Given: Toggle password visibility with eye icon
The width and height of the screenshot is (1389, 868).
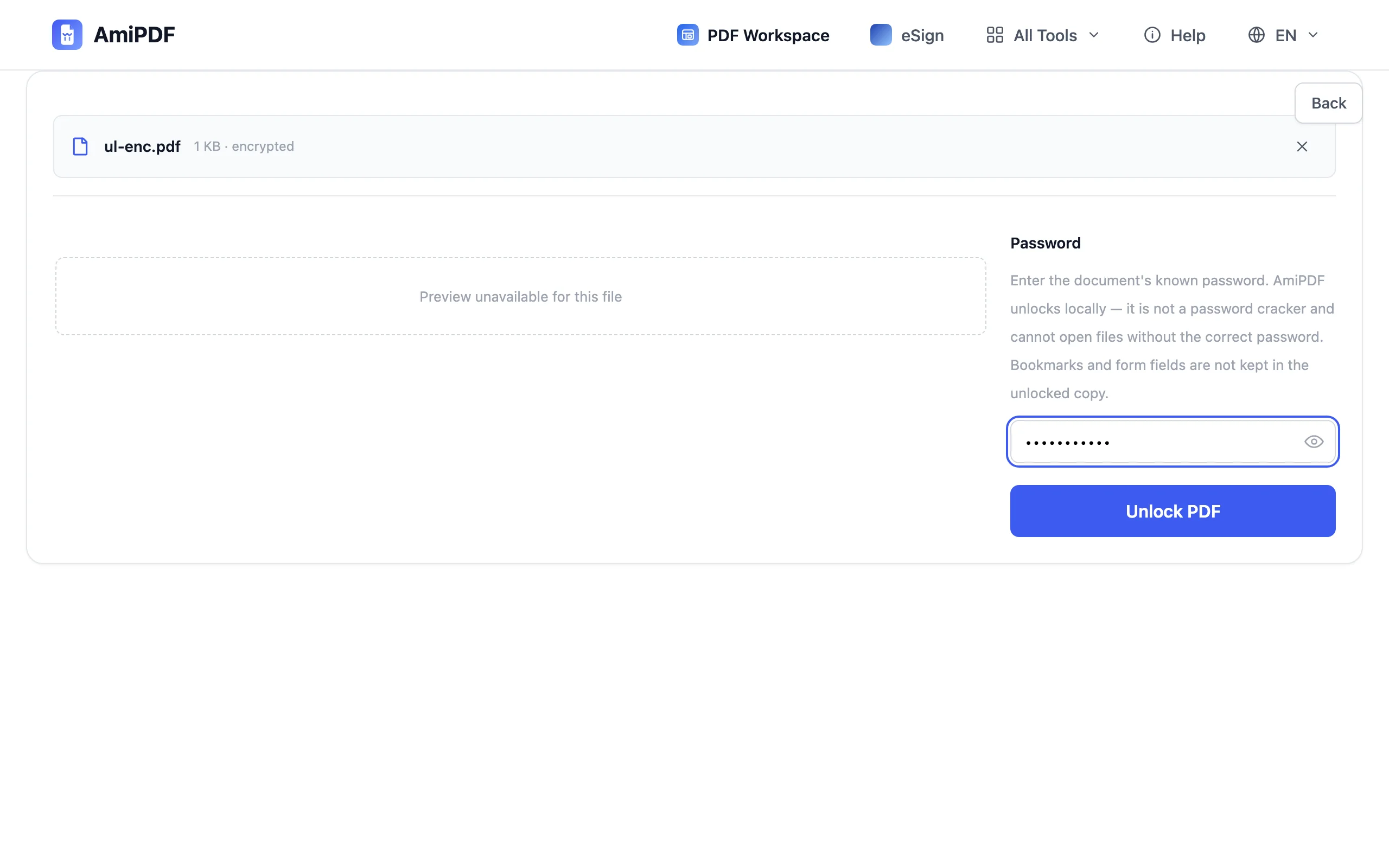Looking at the screenshot, I should click(x=1313, y=442).
